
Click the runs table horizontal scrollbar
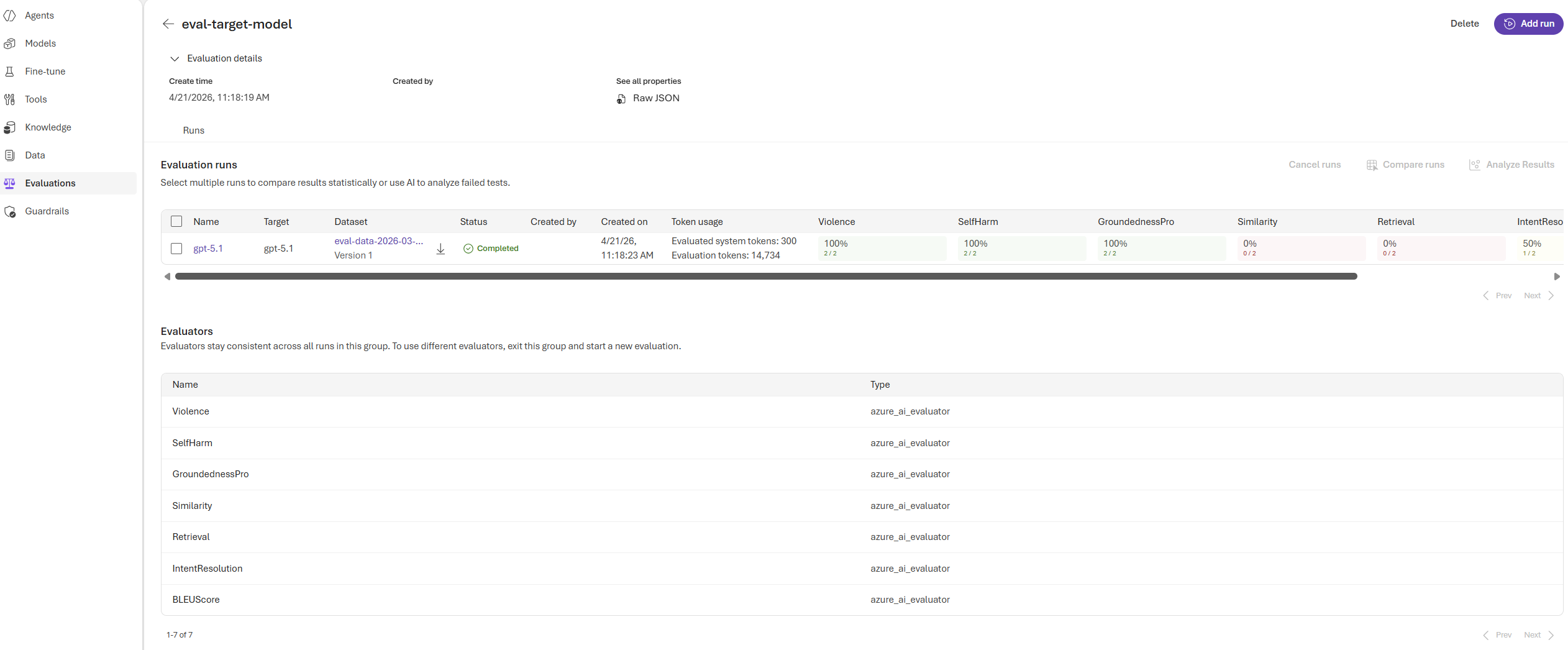point(766,277)
